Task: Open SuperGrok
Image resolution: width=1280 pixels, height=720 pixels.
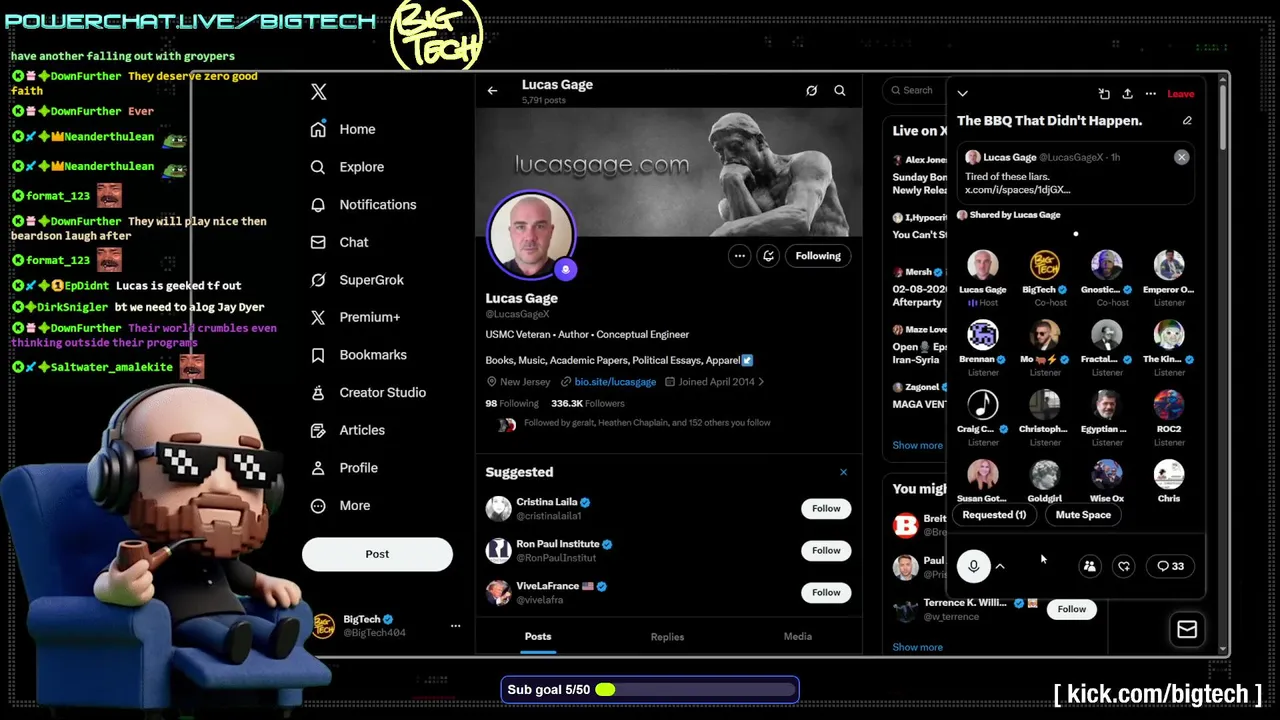Action: 357,280
